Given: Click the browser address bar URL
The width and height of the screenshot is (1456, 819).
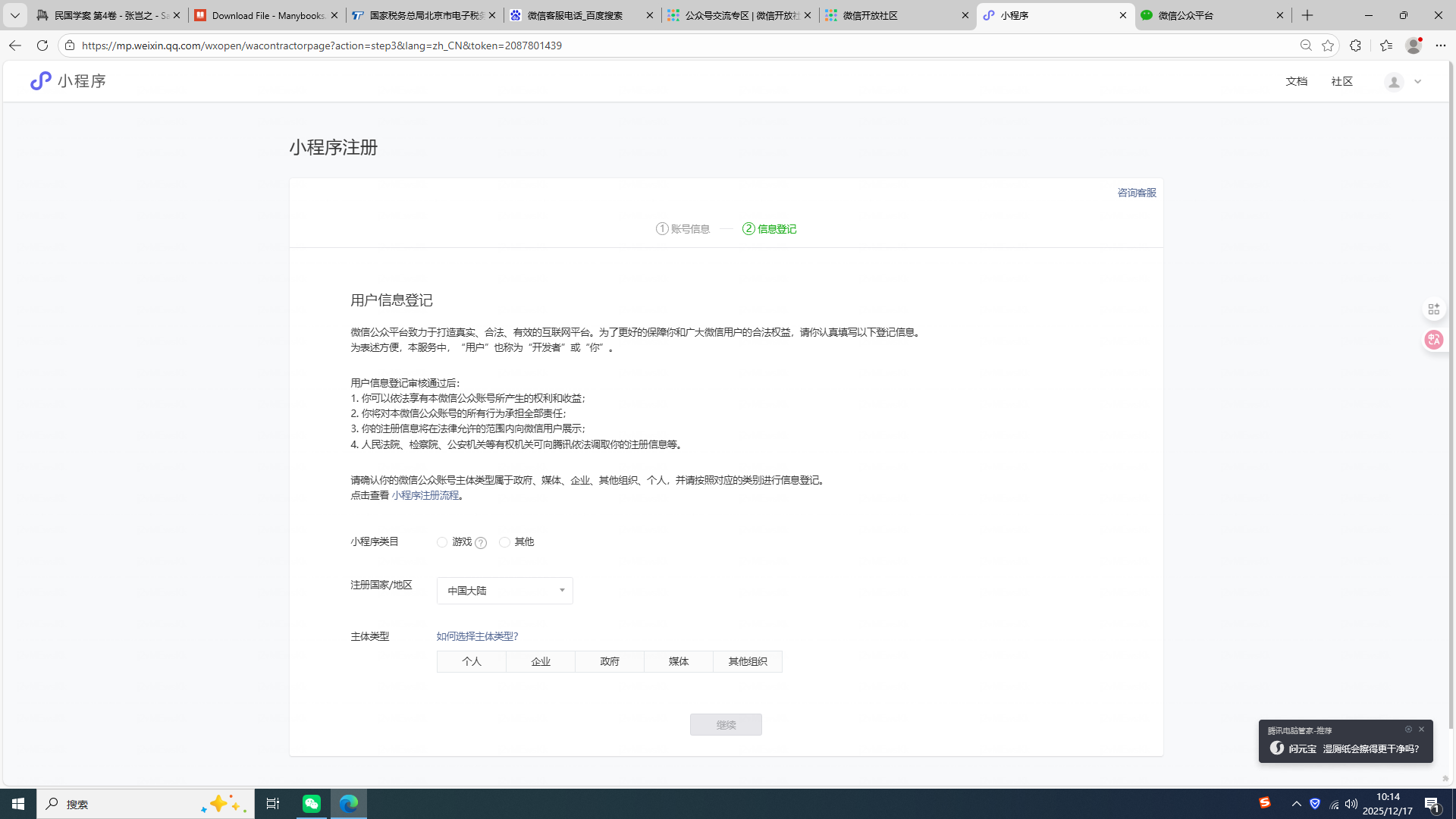Looking at the screenshot, I should click(322, 45).
